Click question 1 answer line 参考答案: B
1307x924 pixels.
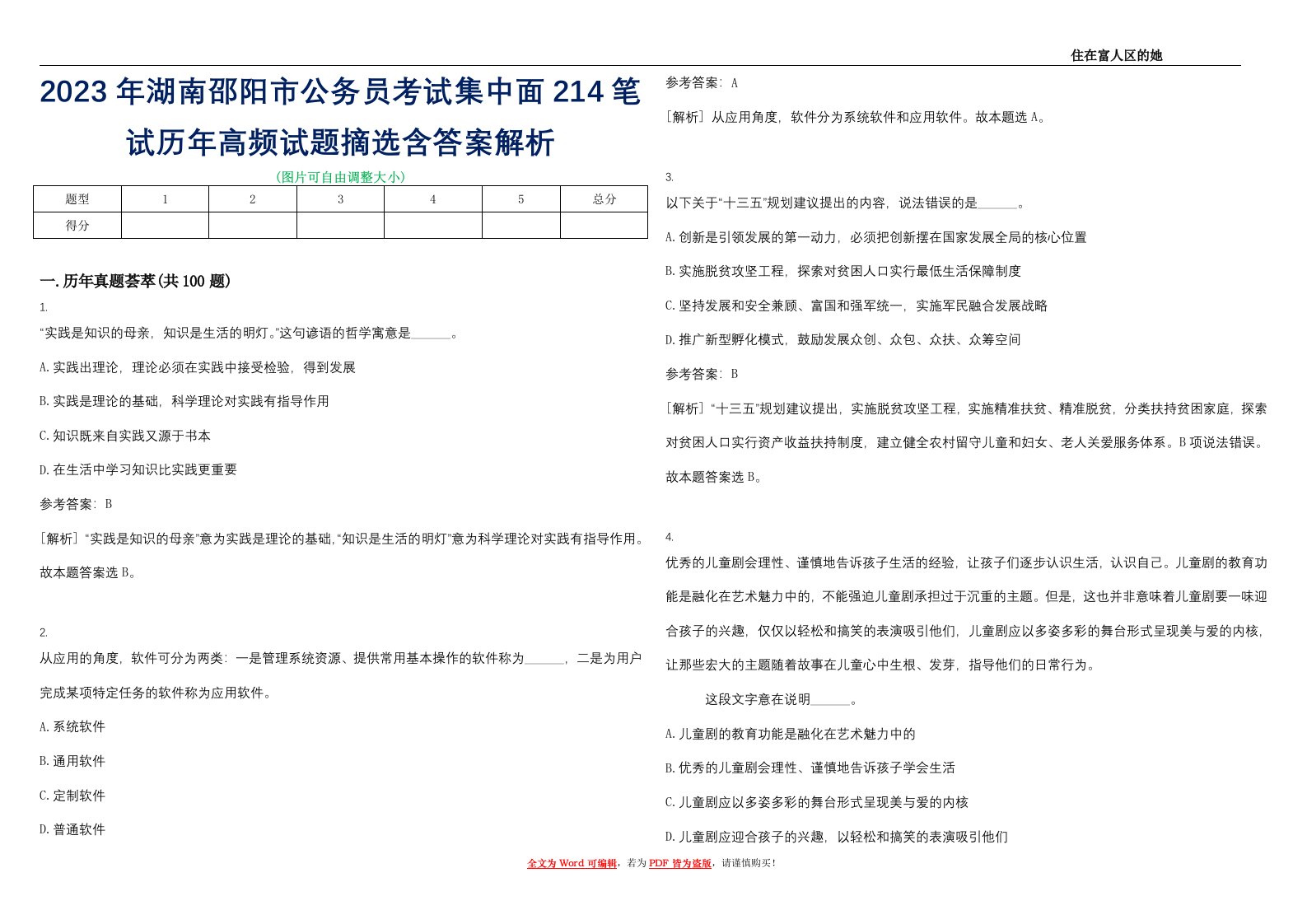click(x=76, y=504)
